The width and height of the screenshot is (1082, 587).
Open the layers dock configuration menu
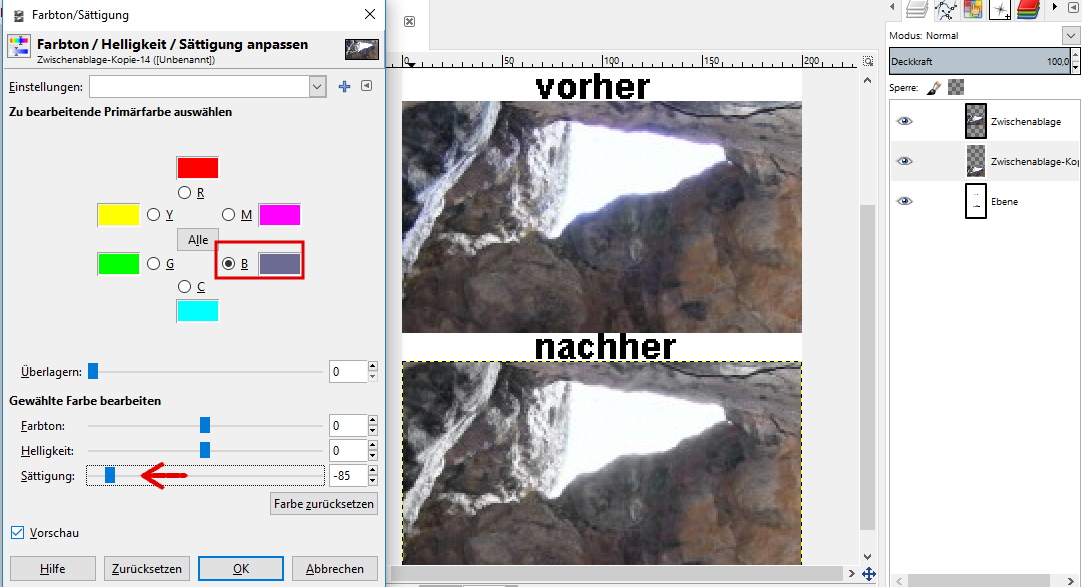[x=1073, y=7]
